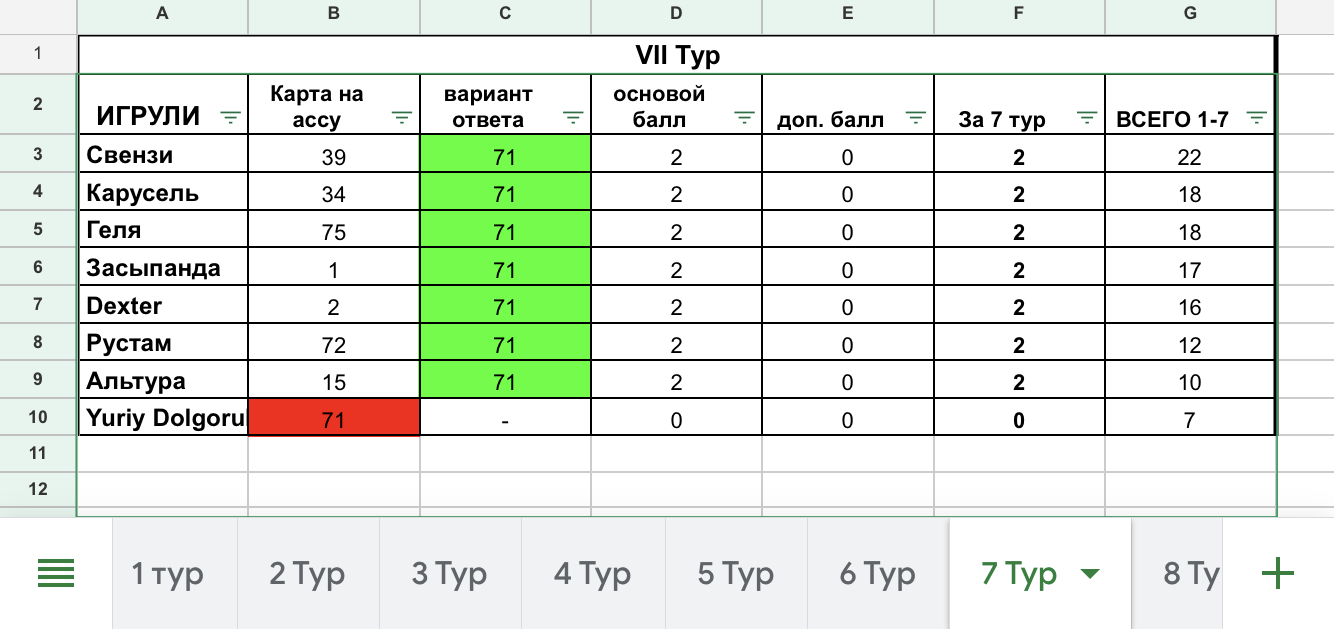The image size is (1334, 629).
Task: Select the red cell with 71
Action: pyautogui.click(x=333, y=419)
